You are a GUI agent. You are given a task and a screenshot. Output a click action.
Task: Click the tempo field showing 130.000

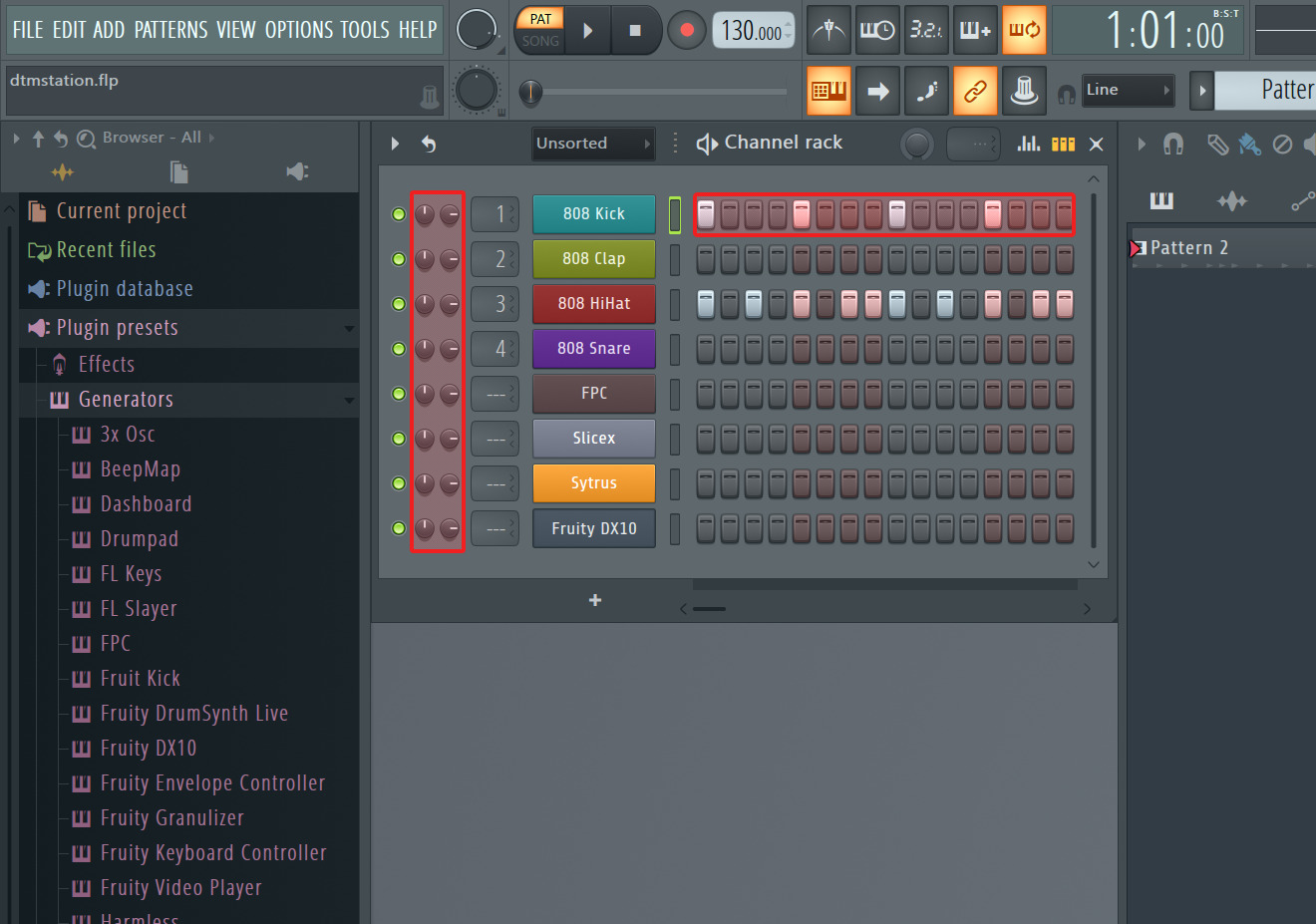[x=754, y=31]
